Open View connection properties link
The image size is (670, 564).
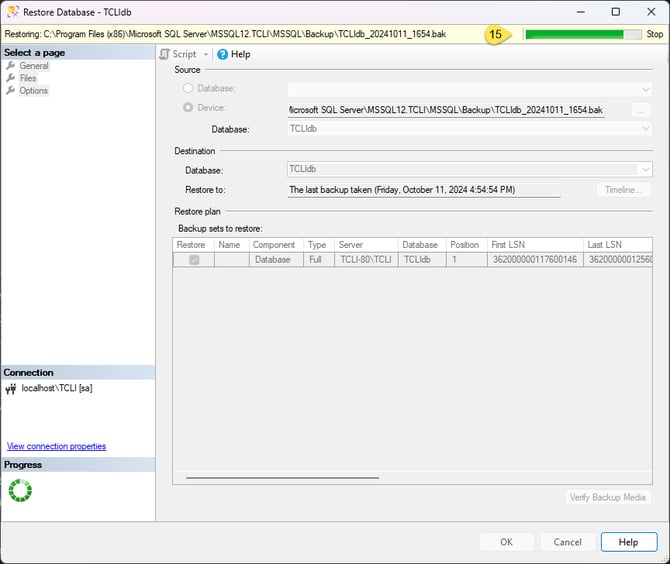click(56, 446)
